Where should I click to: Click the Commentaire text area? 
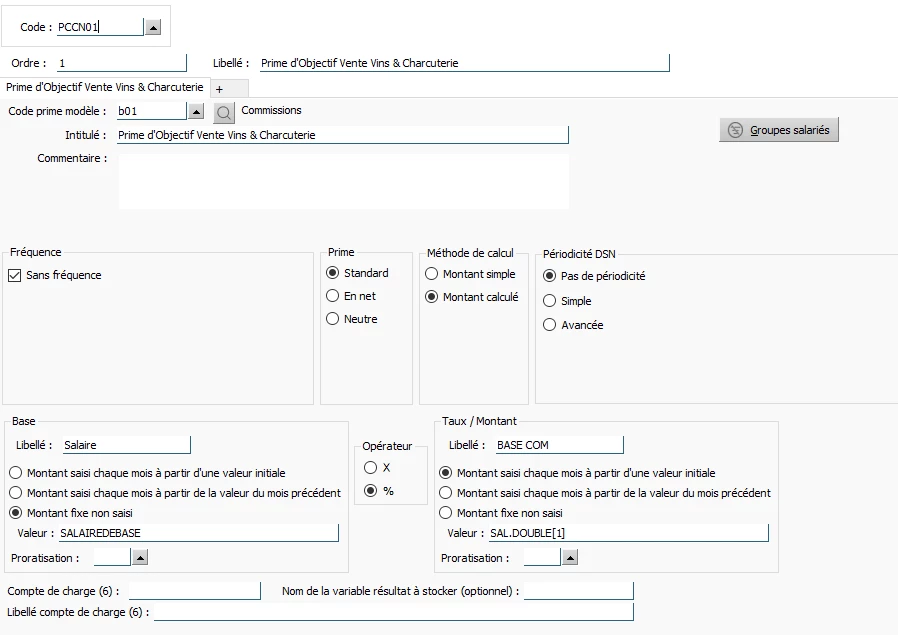pyautogui.click(x=344, y=182)
